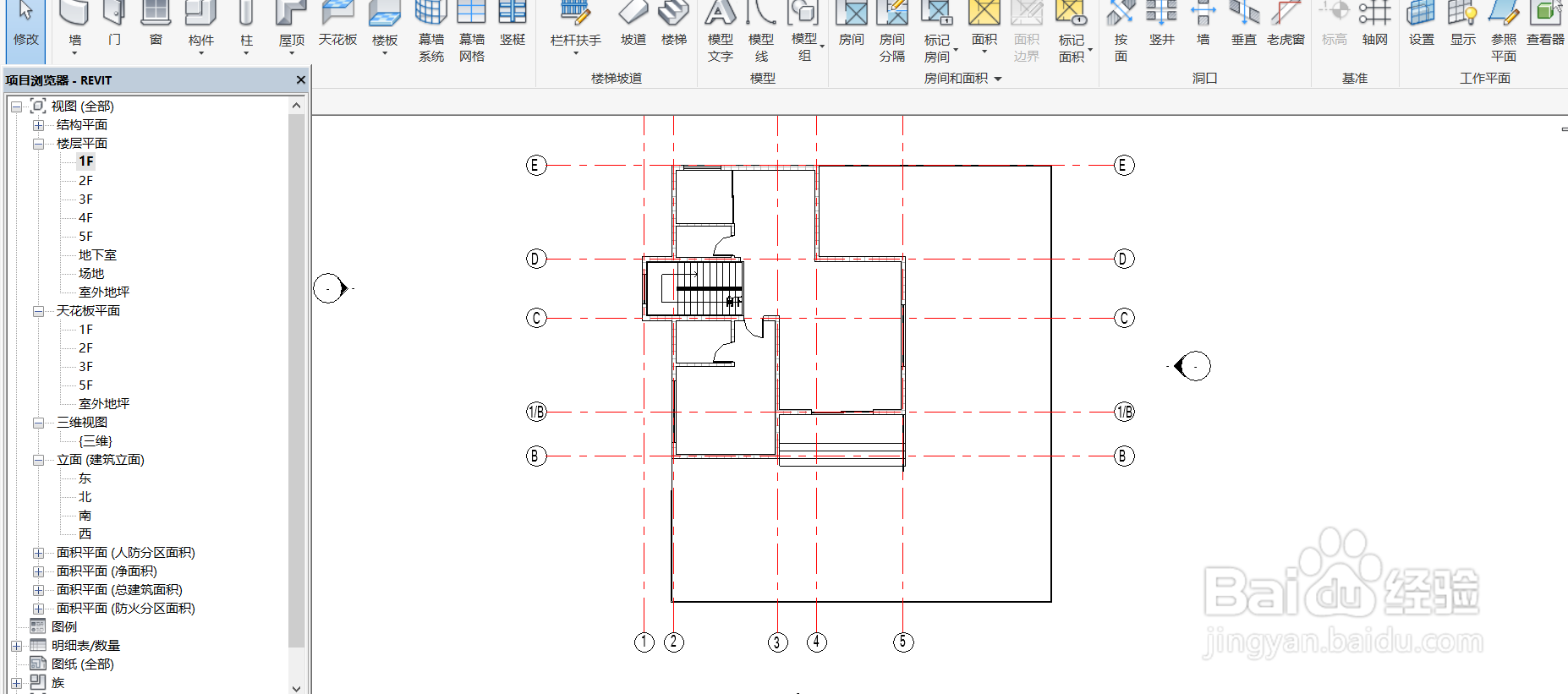This screenshot has width=1568, height=694.
Task: Click the 天花板 (Ceiling) tool
Action: pos(337,25)
